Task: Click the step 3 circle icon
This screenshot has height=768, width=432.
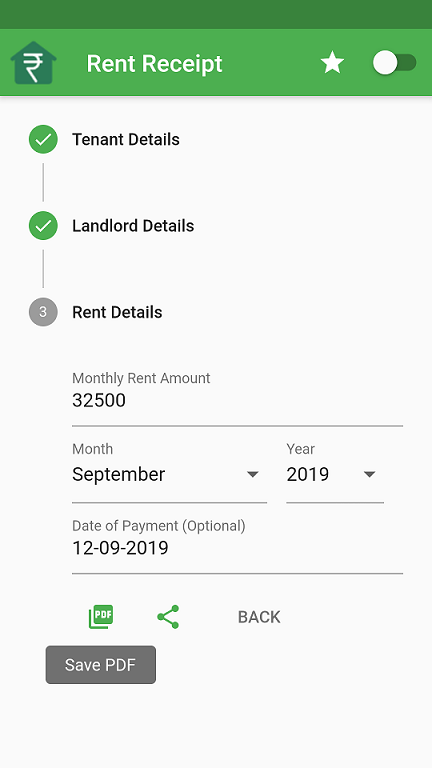Action: click(x=43, y=312)
